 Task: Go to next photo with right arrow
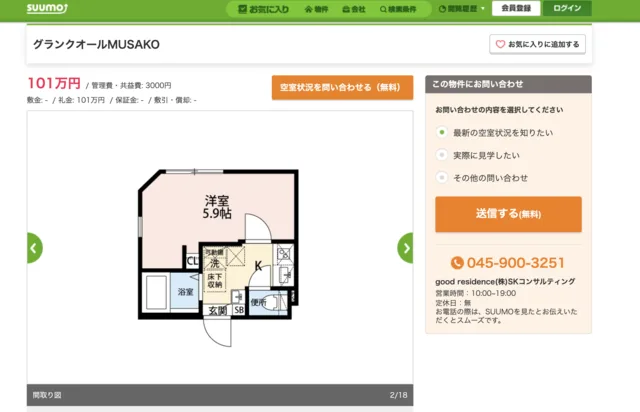[405, 248]
